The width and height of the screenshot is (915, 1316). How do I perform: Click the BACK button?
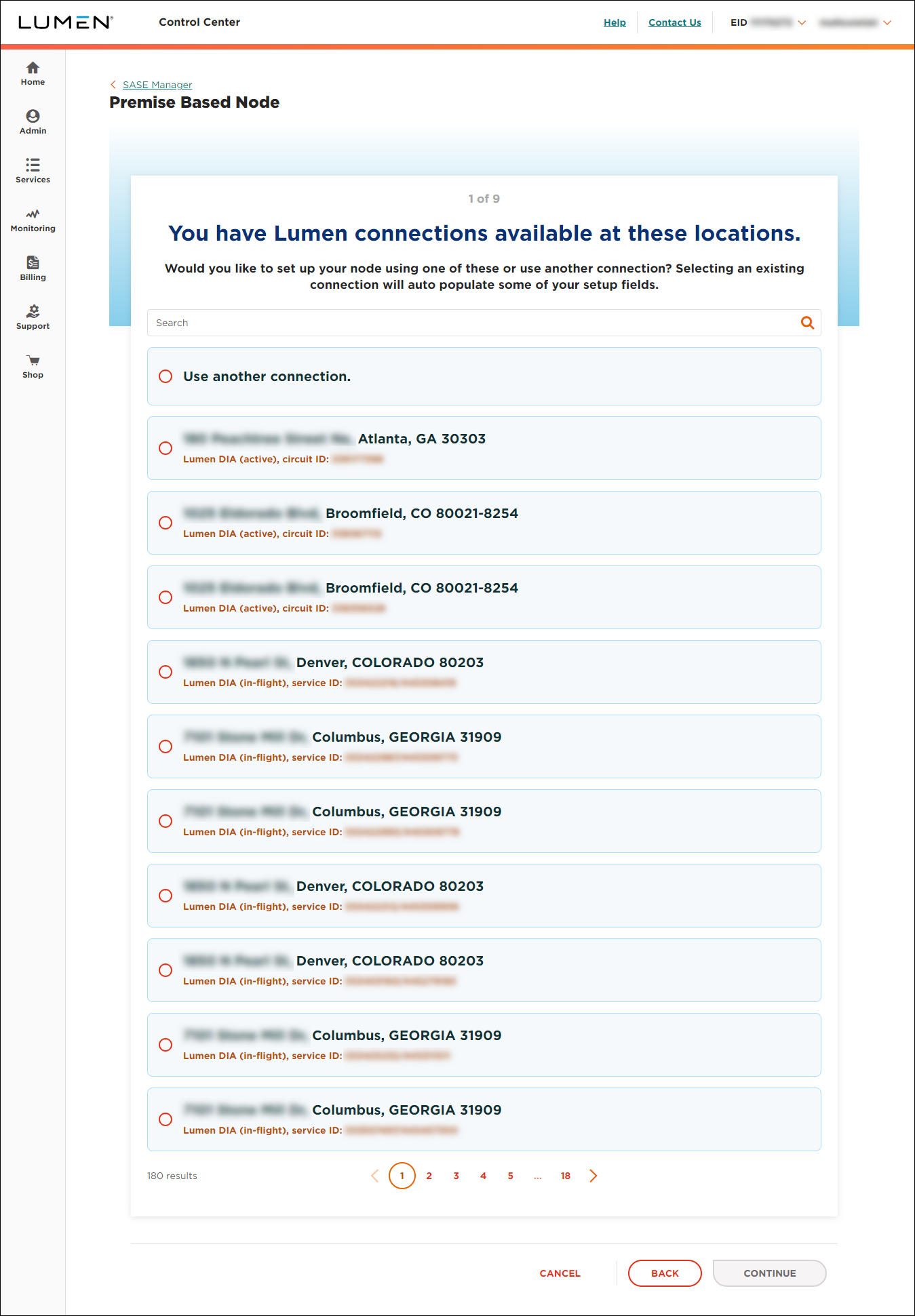click(665, 1273)
